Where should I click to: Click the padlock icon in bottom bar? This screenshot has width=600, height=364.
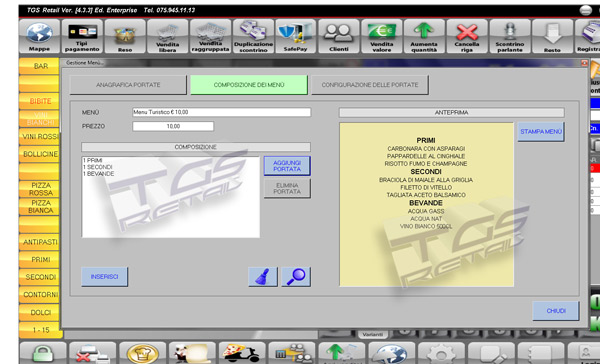(x=43, y=353)
